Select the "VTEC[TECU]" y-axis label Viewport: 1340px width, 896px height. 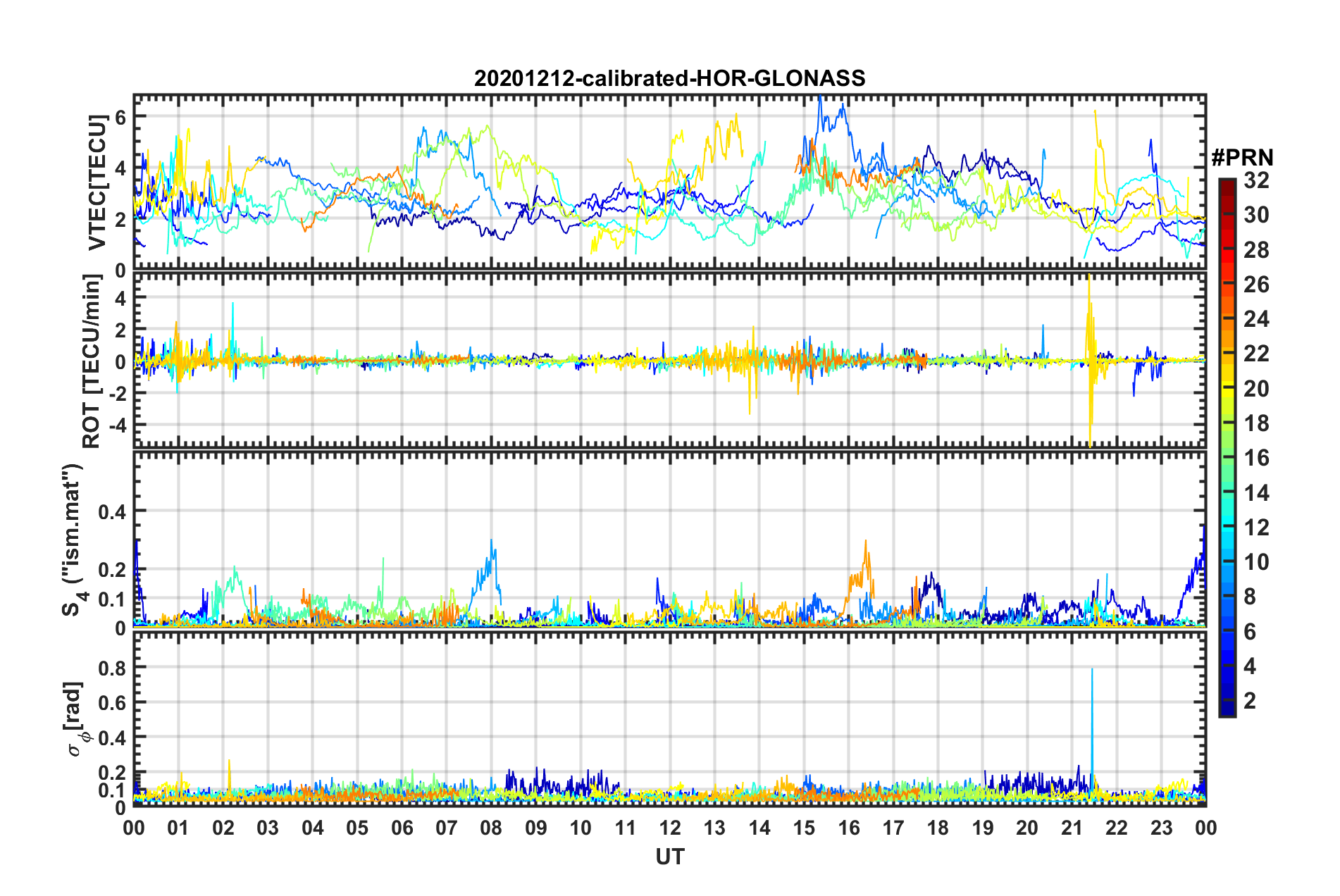97,182
